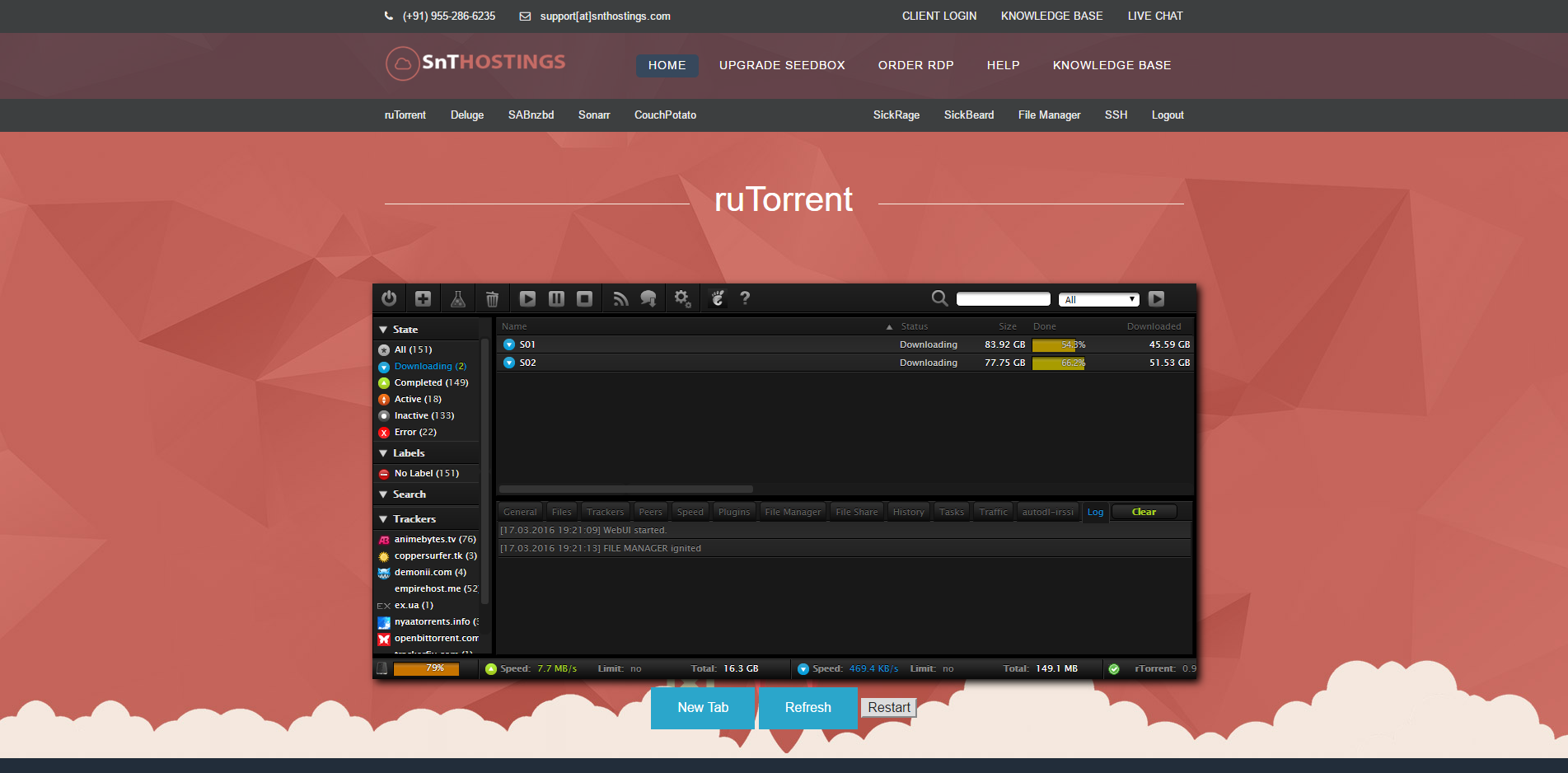Open the 'All' search scope dropdown

coord(1099,299)
